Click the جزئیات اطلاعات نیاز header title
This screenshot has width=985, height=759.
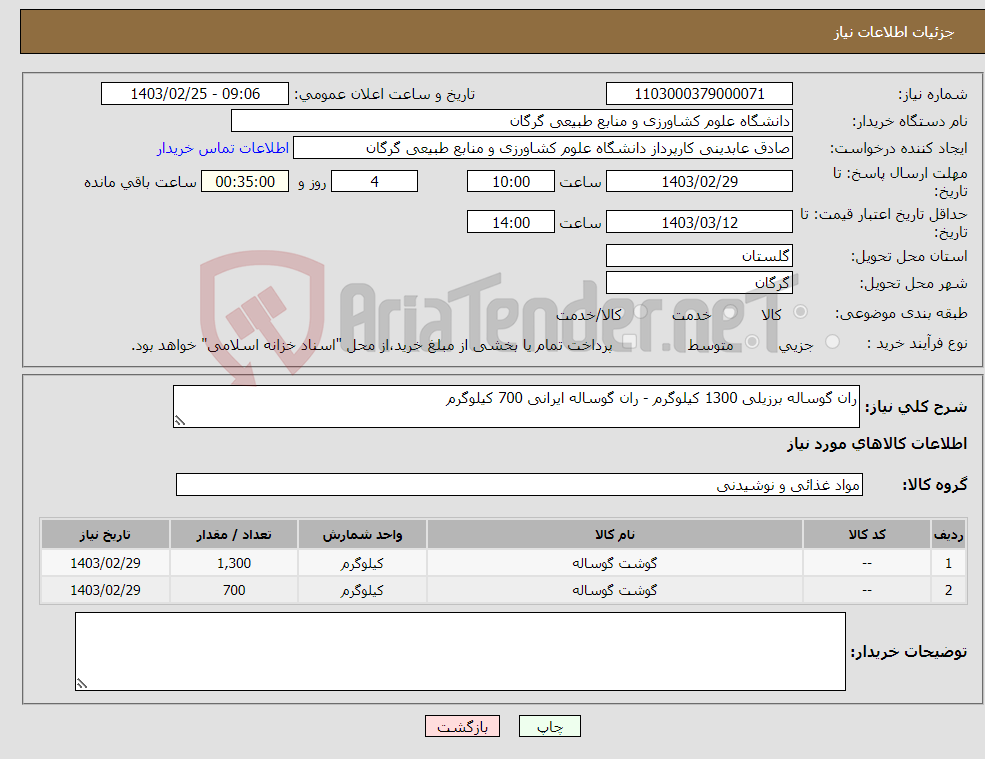coord(894,32)
